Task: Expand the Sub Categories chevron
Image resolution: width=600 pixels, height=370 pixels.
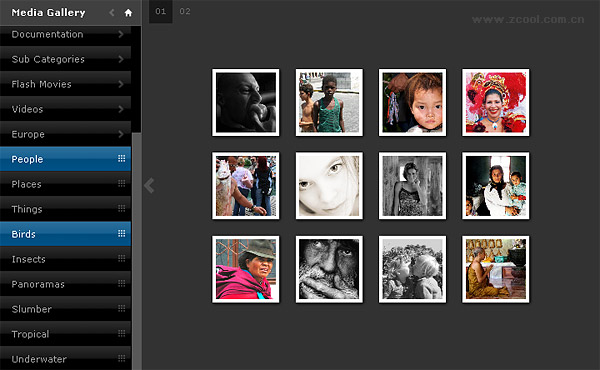Action: pos(121,59)
